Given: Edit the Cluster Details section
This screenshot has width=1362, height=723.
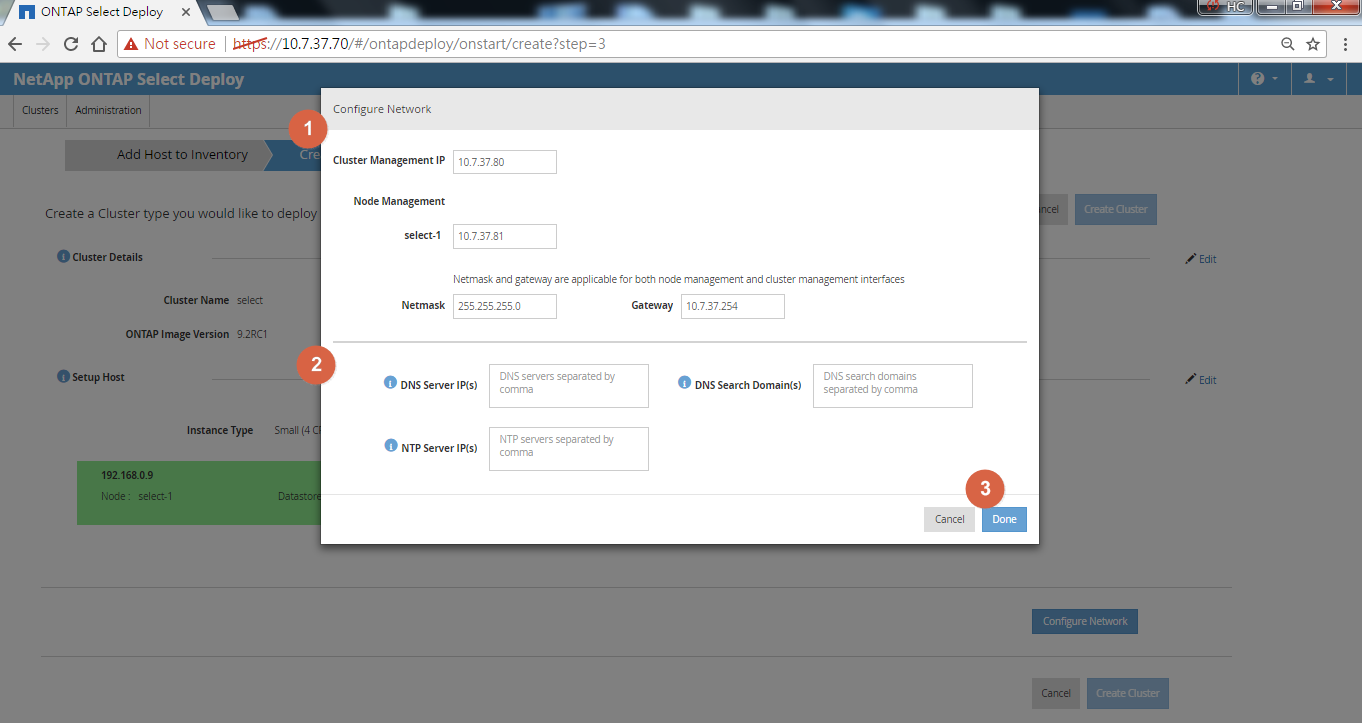Looking at the screenshot, I should [x=1201, y=259].
